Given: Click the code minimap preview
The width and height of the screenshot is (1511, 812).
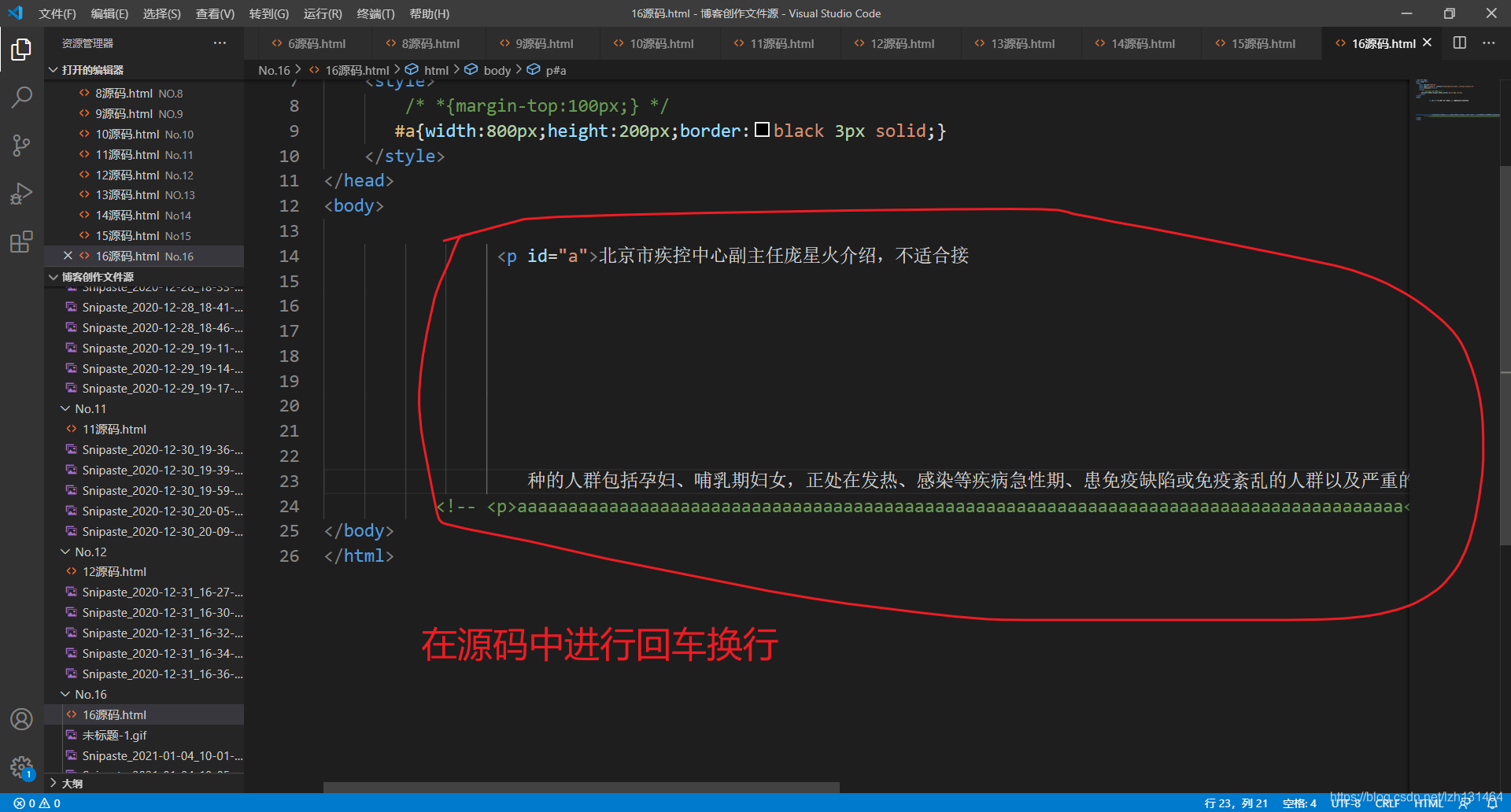Looking at the screenshot, I should (x=1456, y=98).
